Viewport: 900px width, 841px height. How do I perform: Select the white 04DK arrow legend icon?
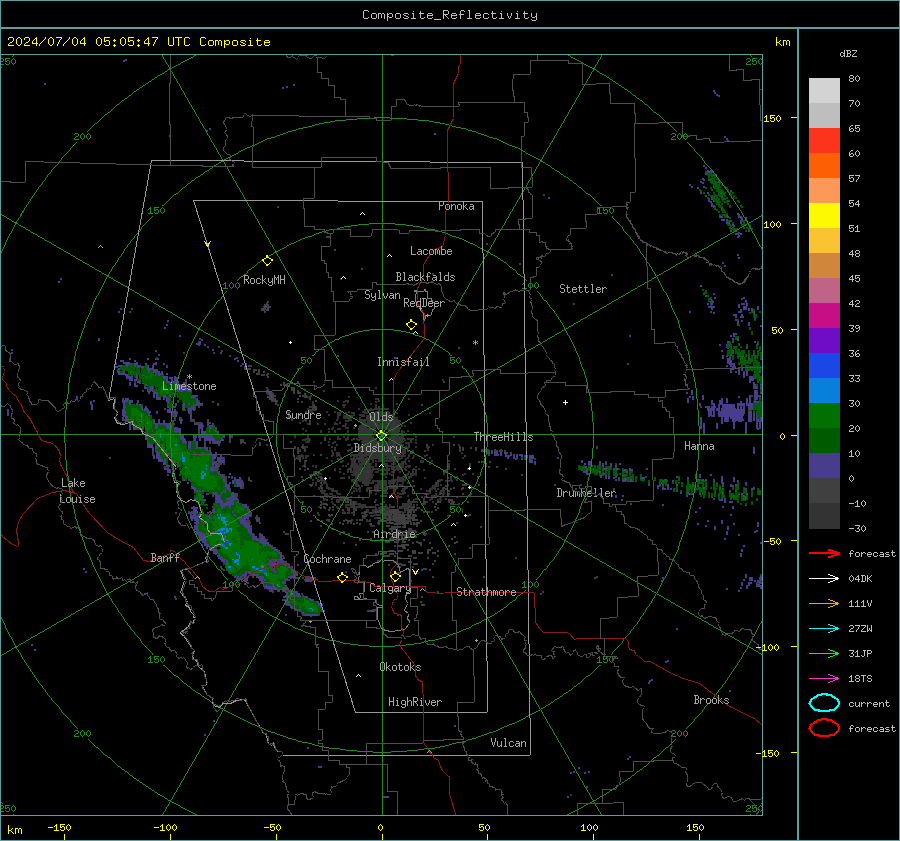(824, 578)
